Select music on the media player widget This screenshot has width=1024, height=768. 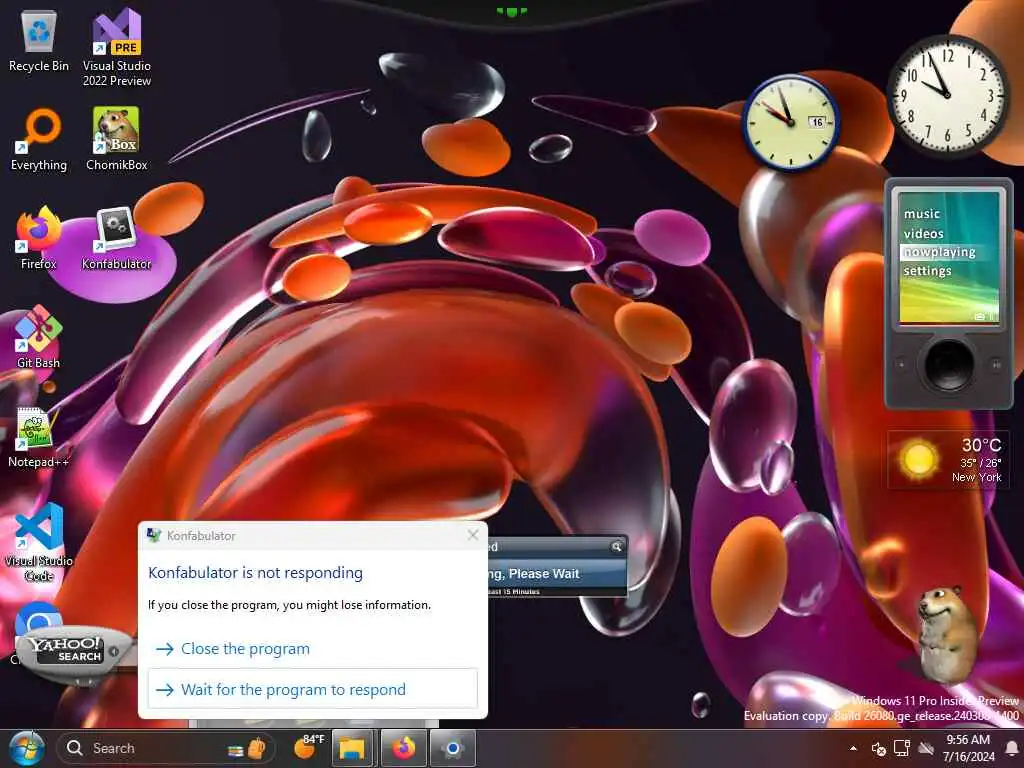click(921, 214)
